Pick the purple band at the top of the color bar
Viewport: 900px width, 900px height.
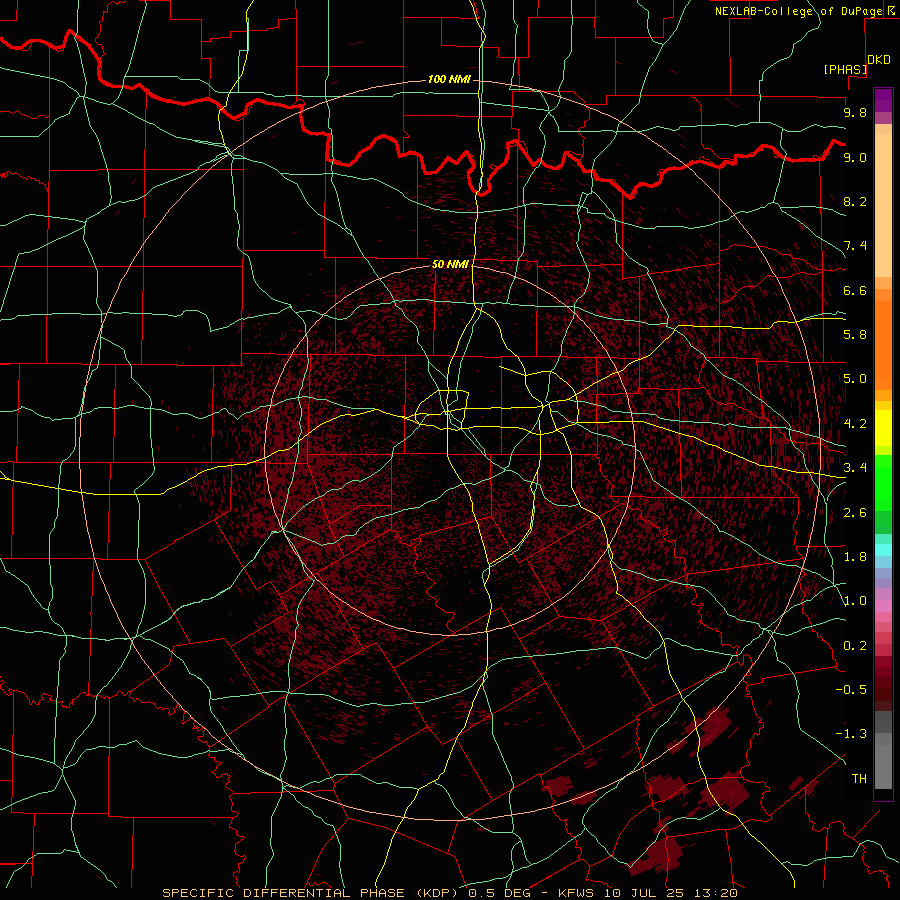point(883,100)
